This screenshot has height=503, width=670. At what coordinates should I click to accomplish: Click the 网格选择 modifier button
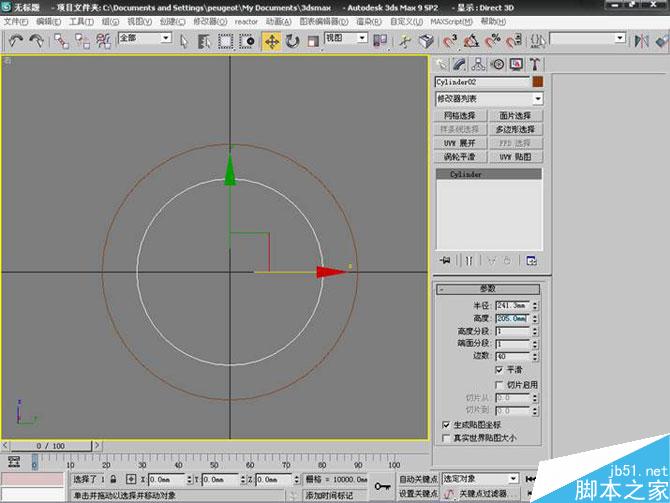pyautogui.click(x=461, y=116)
